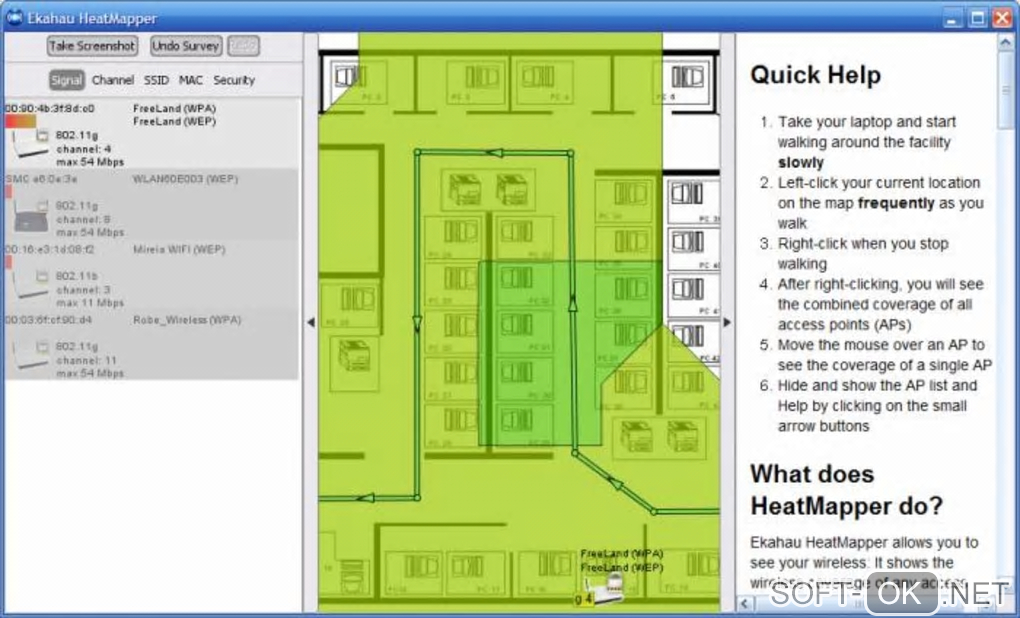Image resolution: width=1020 pixels, height=618 pixels.
Task: Select the FreeLand (WEP) entry in AP list
Action: pyautogui.click(x=174, y=121)
